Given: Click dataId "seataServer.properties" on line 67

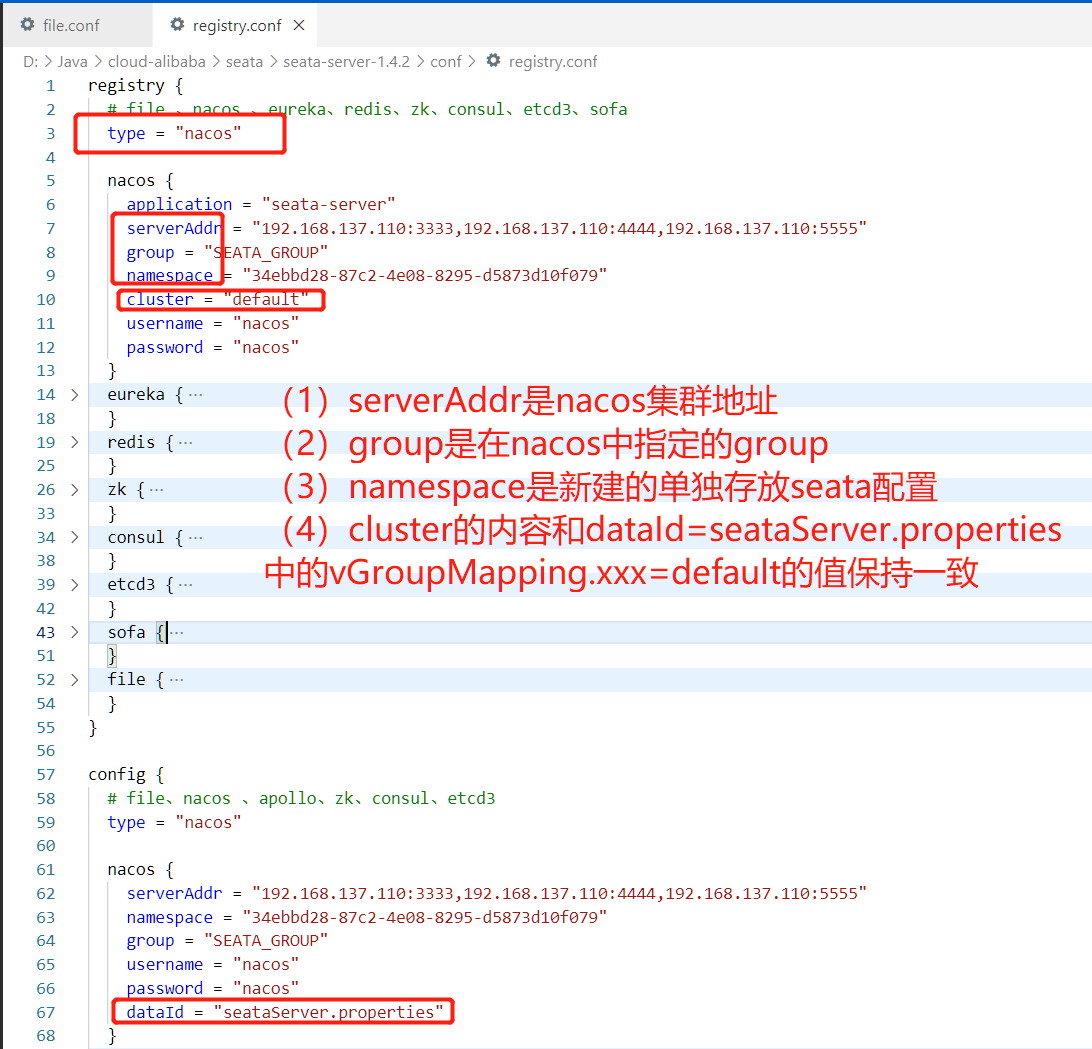Looking at the screenshot, I should 285,1012.
